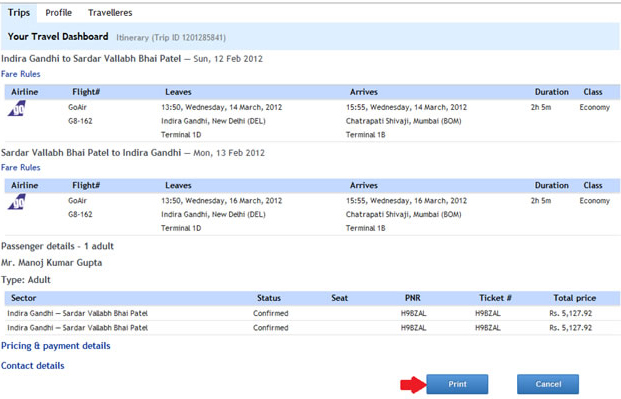Expand Contact details section
Screen dimensions: 621x399
[x=32, y=366]
